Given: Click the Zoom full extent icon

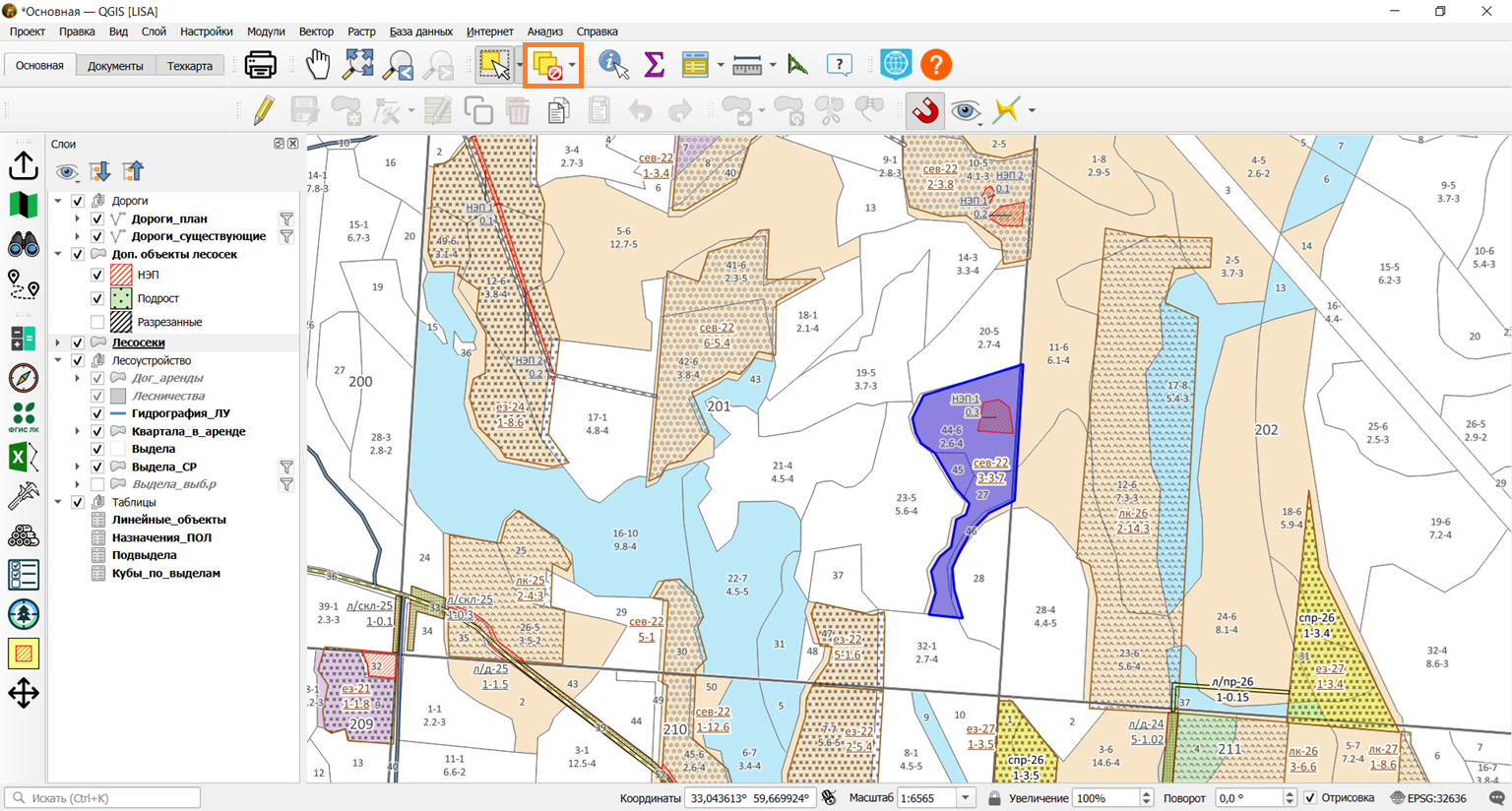Looking at the screenshot, I should click(358, 65).
